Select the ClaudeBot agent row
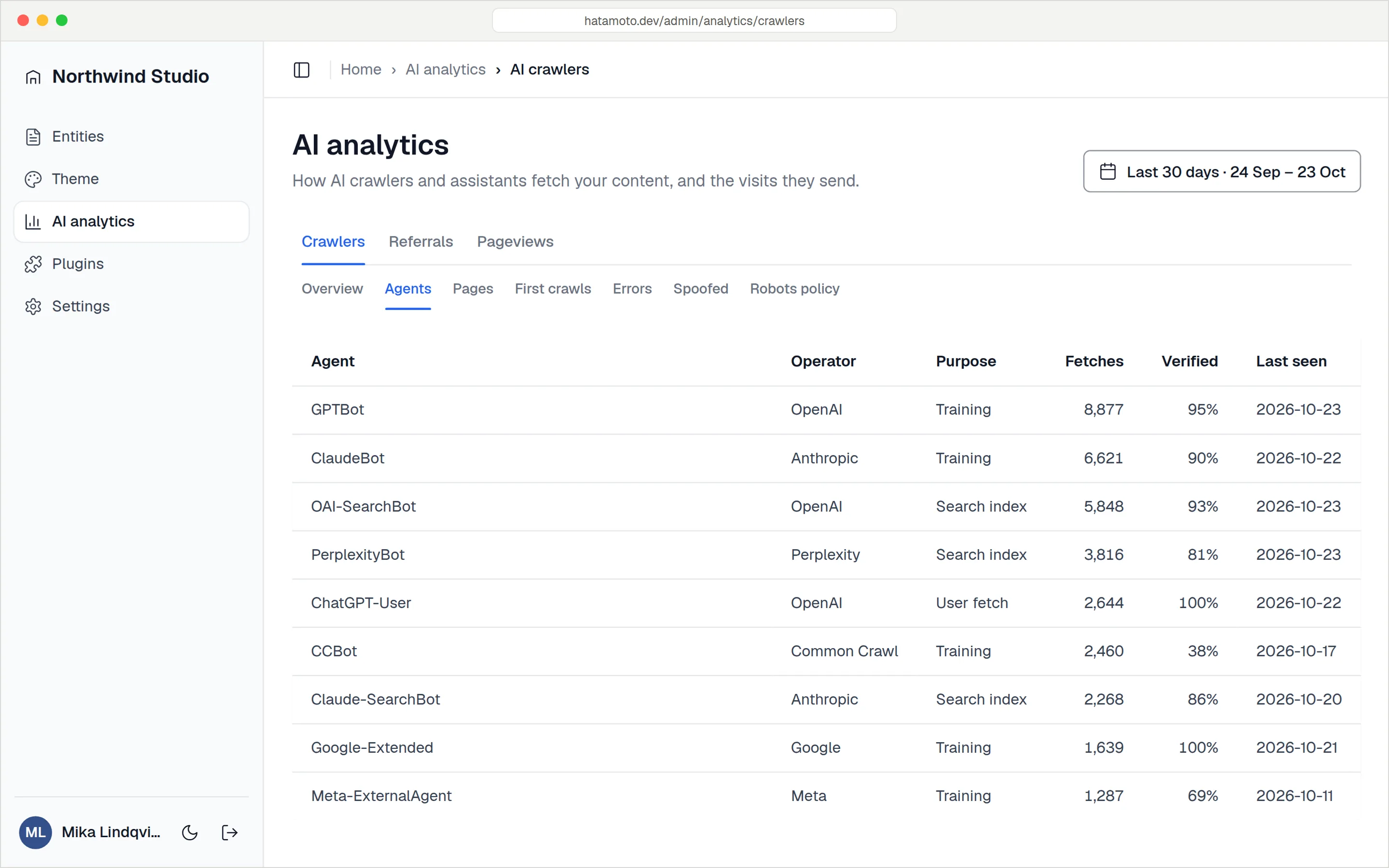The height and width of the screenshot is (868, 1389). [x=826, y=458]
